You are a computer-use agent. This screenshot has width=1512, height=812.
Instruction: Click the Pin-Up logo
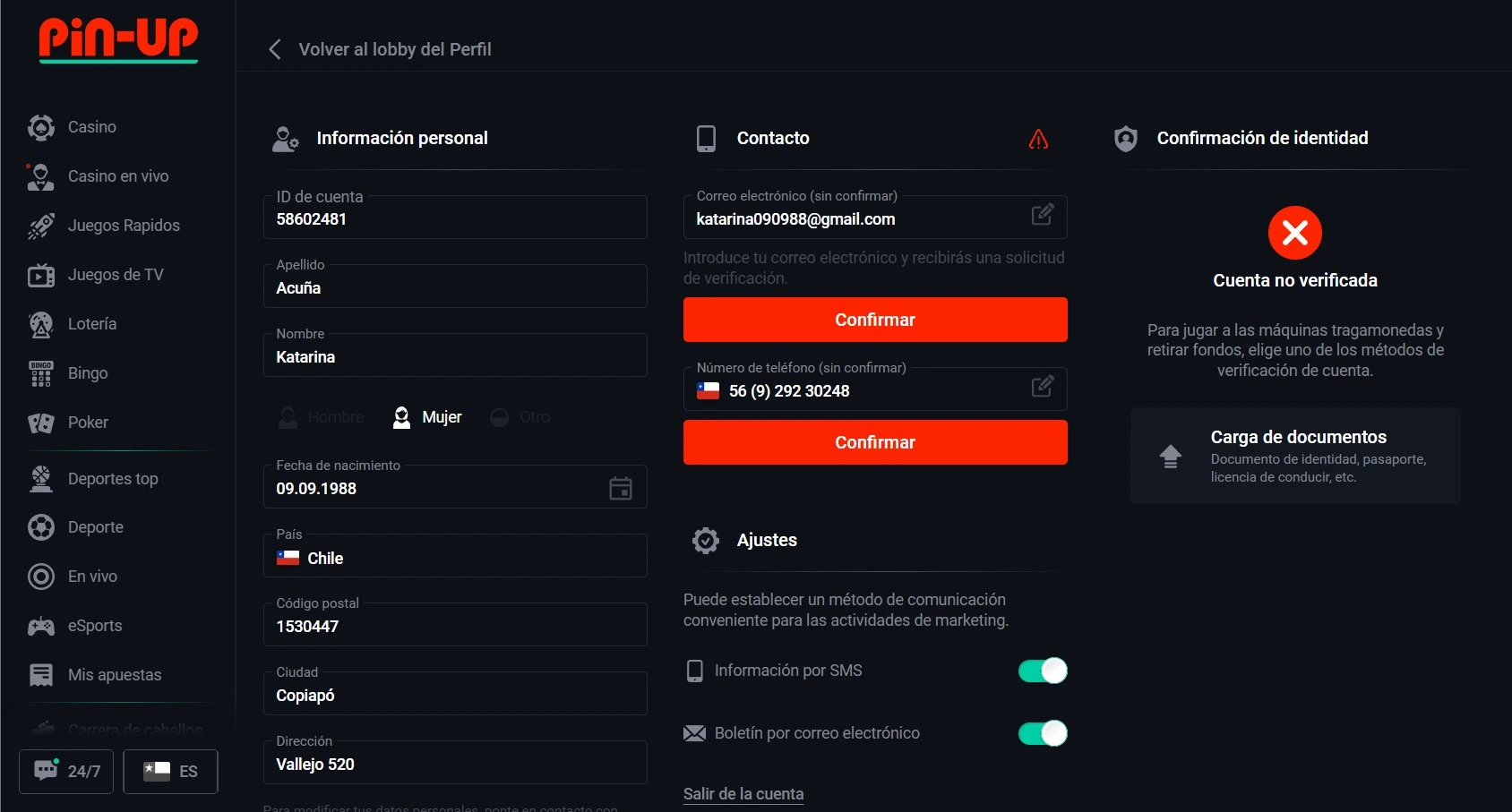[118, 40]
